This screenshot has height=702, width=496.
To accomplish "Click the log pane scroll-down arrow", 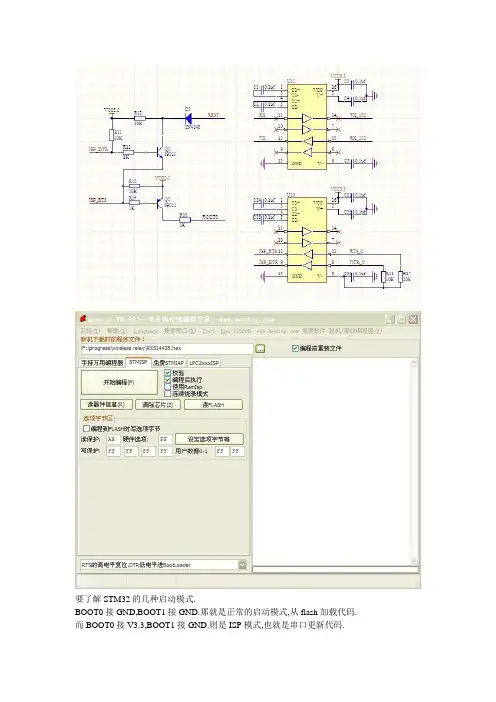I will point(414,561).
